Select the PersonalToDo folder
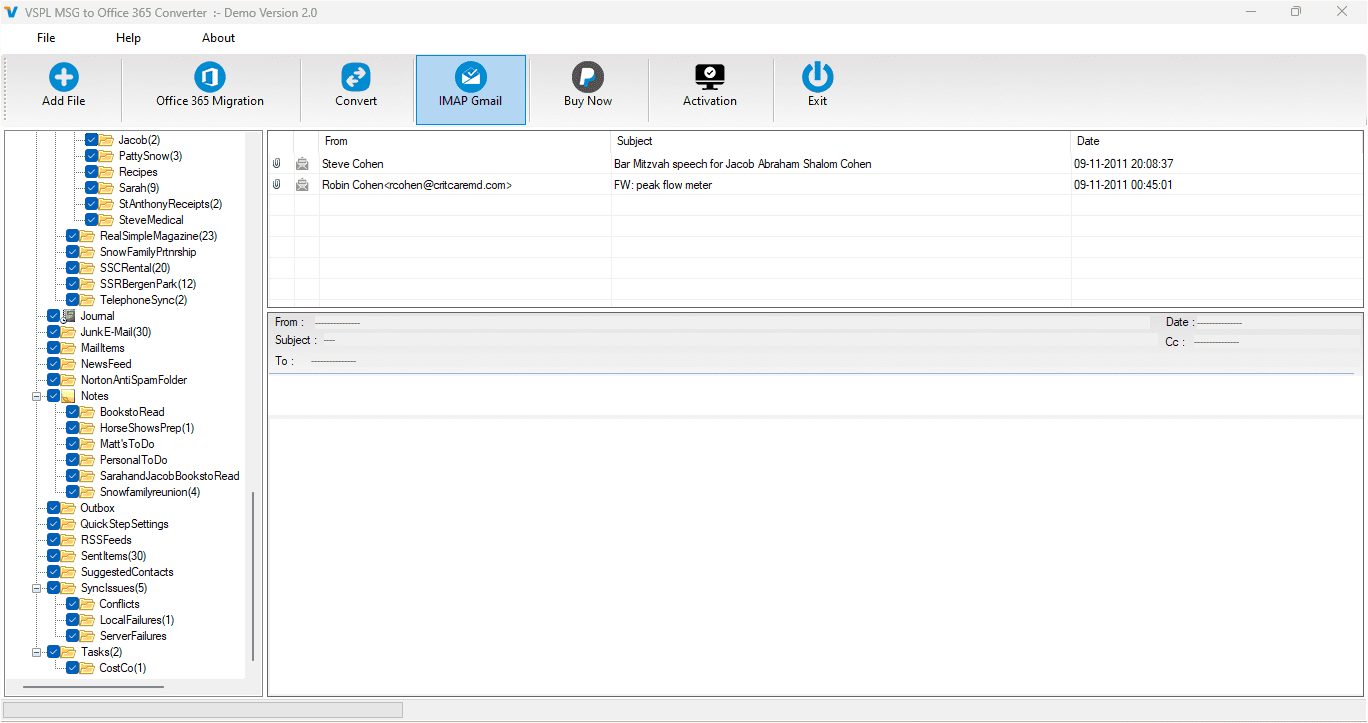This screenshot has width=1368, height=723. click(x=133, y=460)
